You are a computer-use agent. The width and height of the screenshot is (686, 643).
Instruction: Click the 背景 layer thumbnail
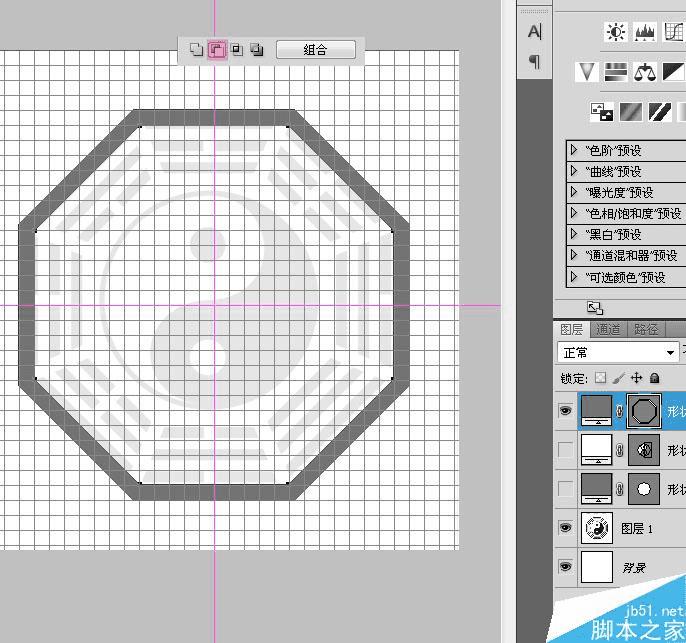(x=597, y=567)
